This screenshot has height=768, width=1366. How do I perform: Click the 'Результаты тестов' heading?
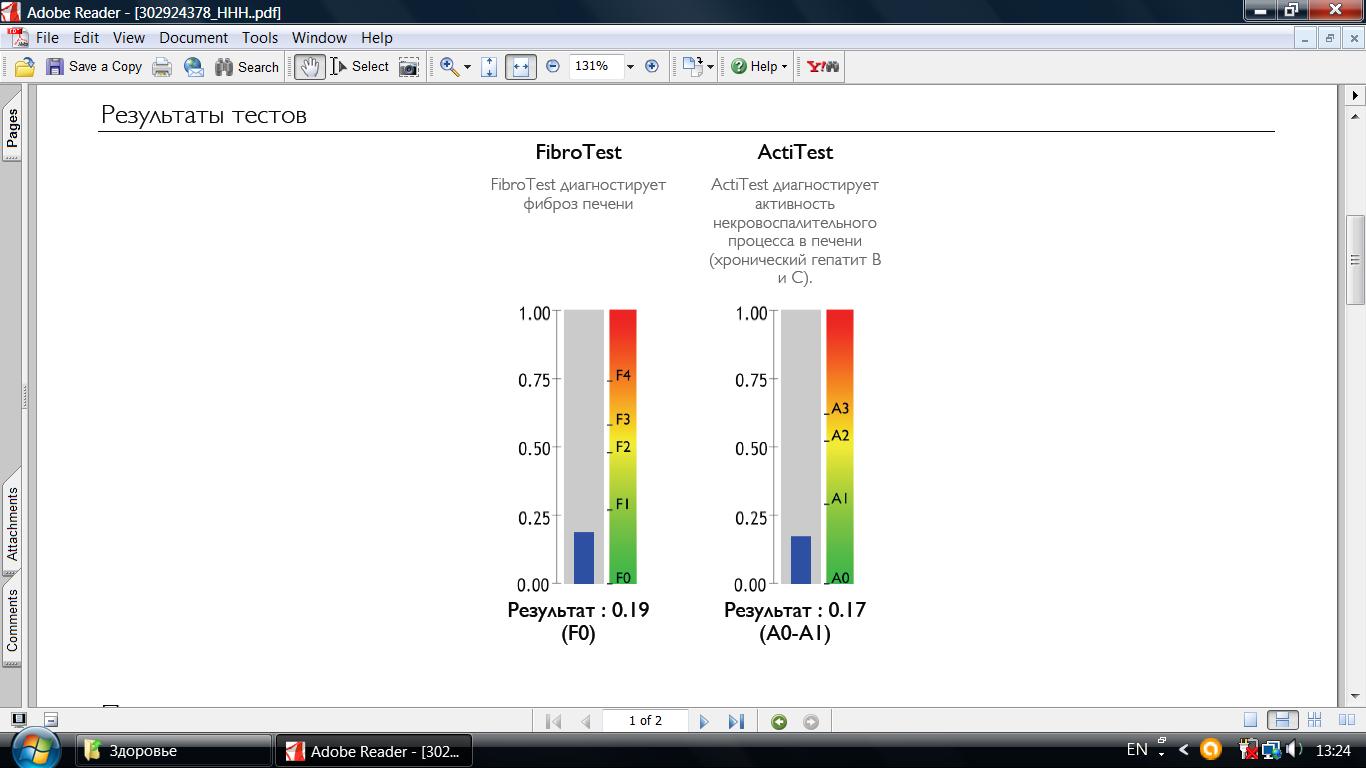pyautogui.click(x=204, y=115)
